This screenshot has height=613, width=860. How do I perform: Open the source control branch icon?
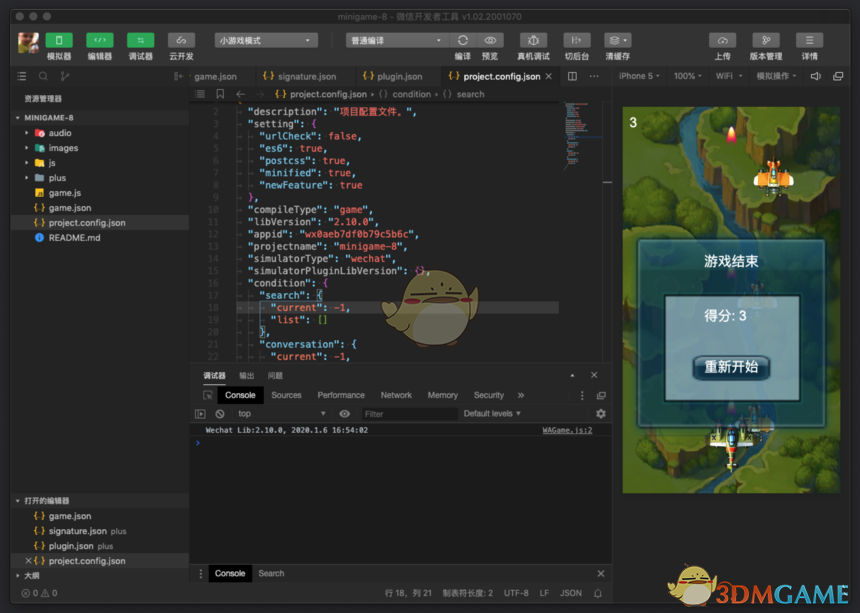click(65, 76)
